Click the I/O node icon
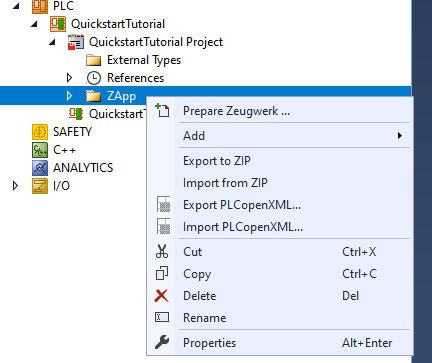Screen dimensions: 432x363 tap(40, 186)
